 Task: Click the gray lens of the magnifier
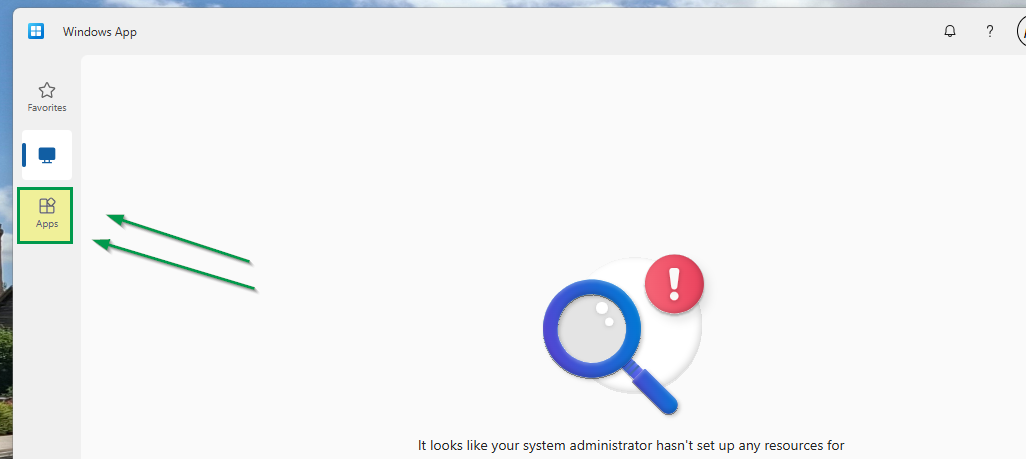(x=592, y=329)
